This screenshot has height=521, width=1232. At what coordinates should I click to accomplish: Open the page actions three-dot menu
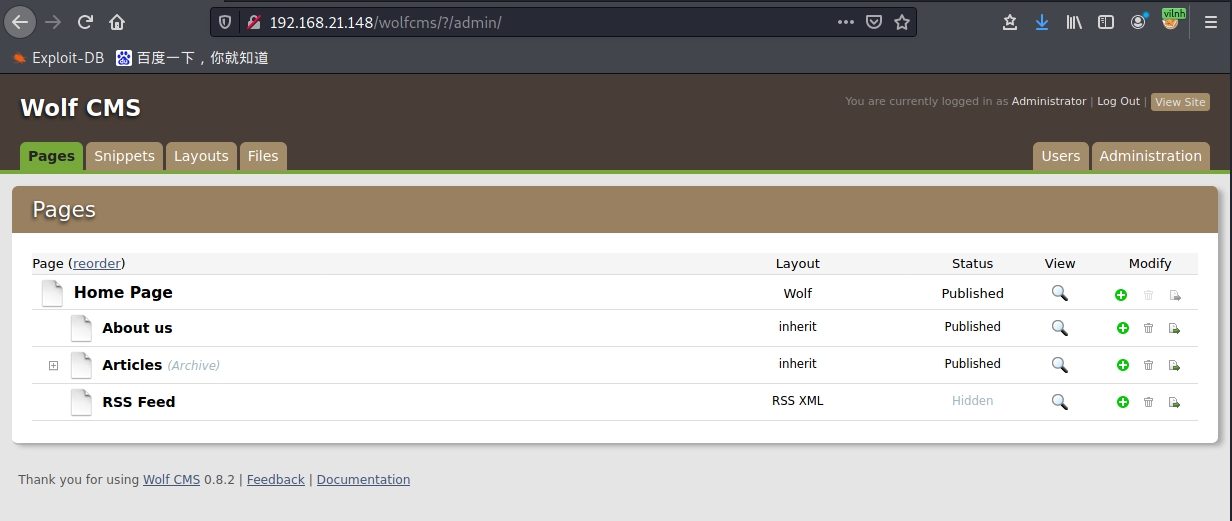pos(846,22)
